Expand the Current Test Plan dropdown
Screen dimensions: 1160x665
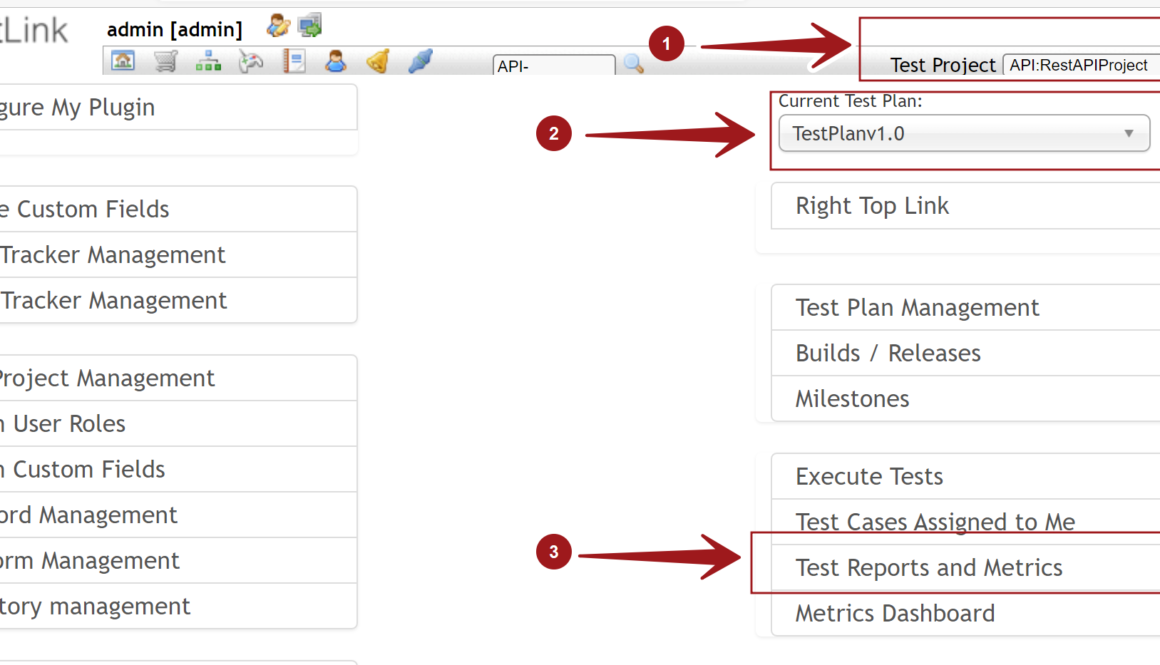click(964, 134)
